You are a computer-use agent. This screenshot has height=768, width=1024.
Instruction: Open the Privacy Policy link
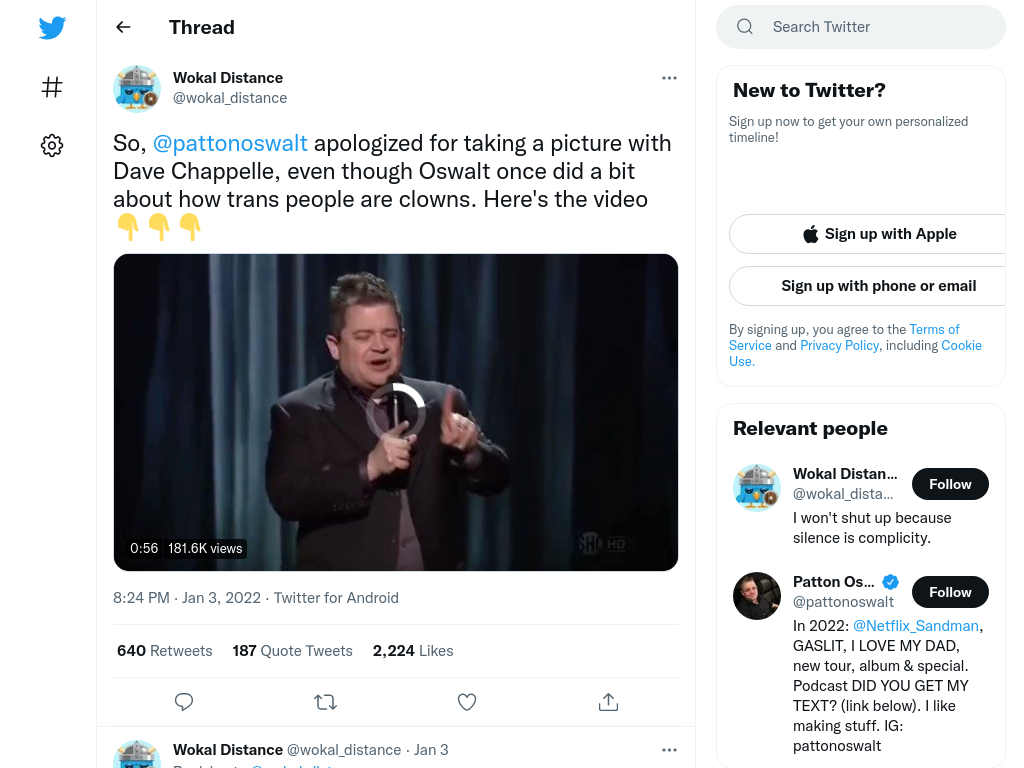tap(840, 345)
